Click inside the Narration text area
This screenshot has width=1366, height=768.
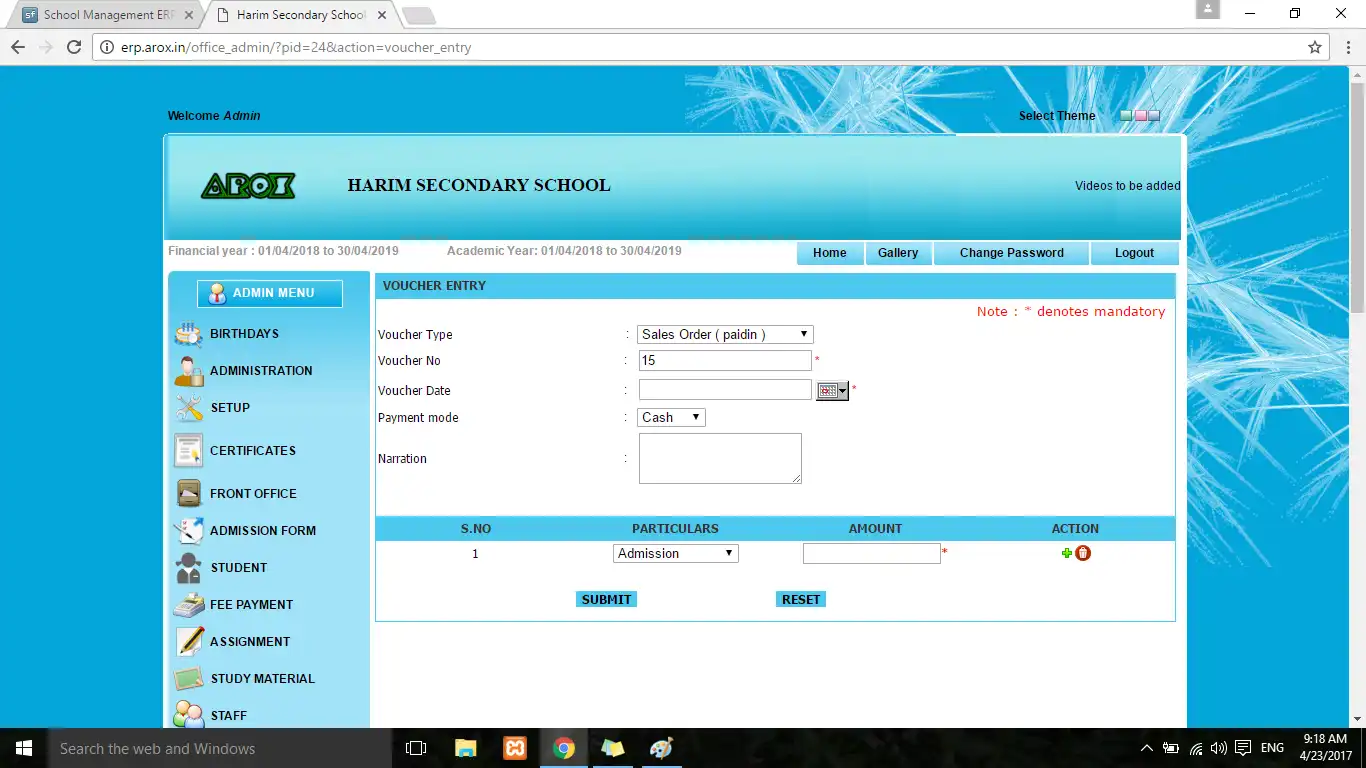pyautogui.click(x=719, y=458)
